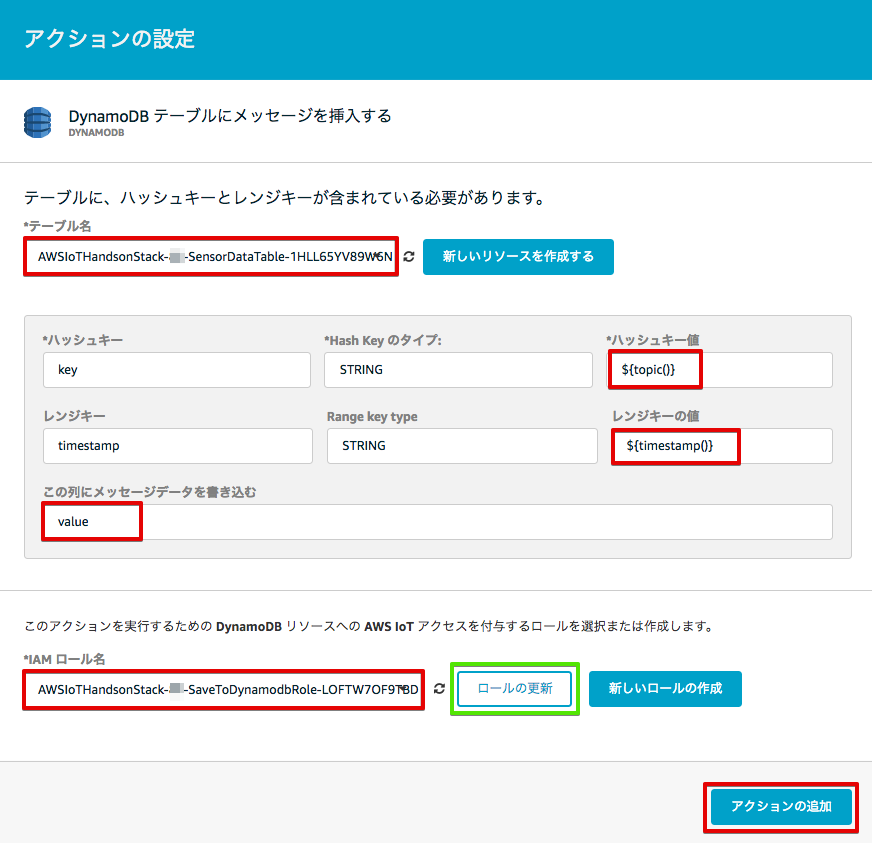Click the DynamoDB テーブルにメッセージを挿入する heading

coord(230,116)
